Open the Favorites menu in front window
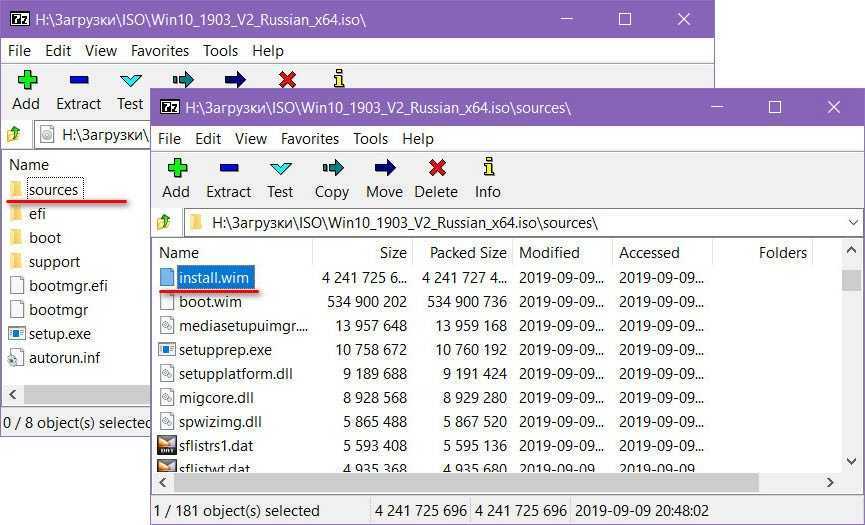Image resolution: width=865 pixels, height=525 pixels. (309, 139)
